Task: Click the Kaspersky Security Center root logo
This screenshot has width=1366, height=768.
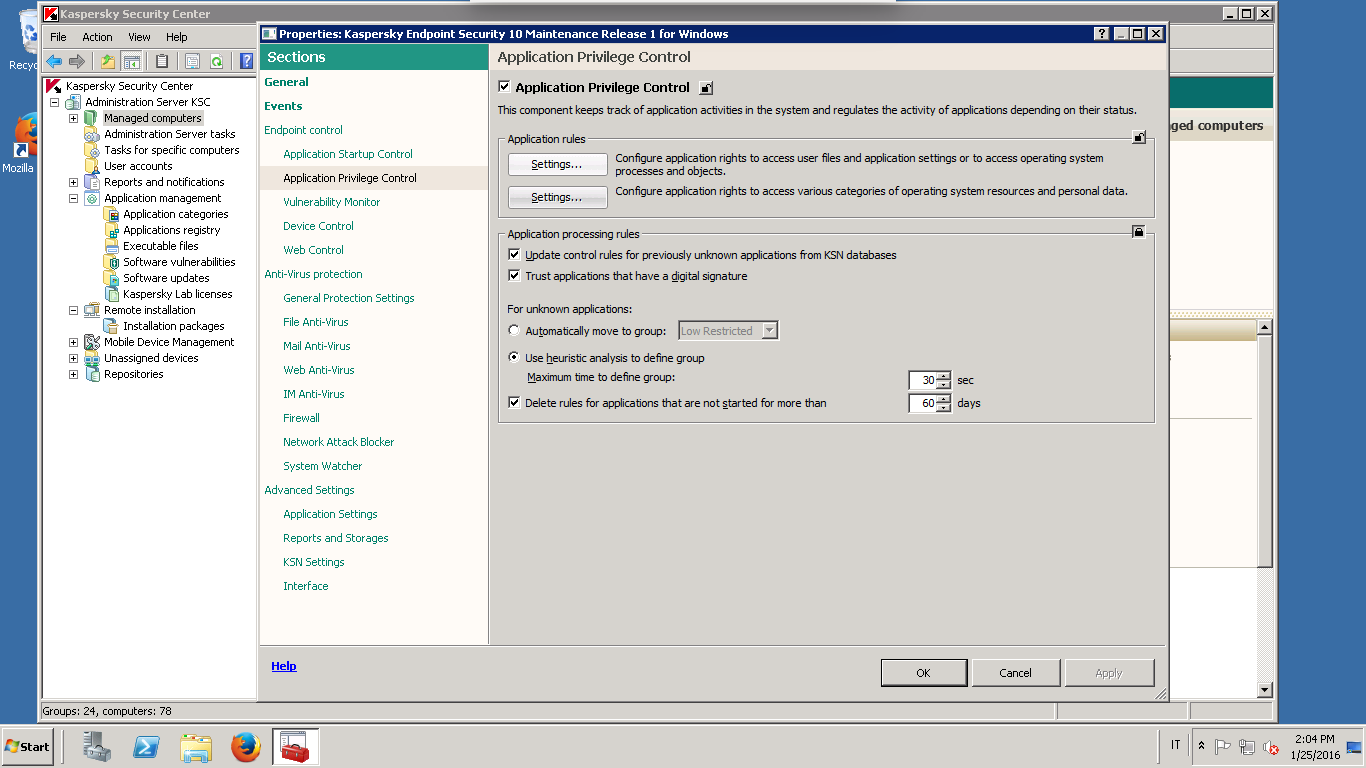Action: 55,86
